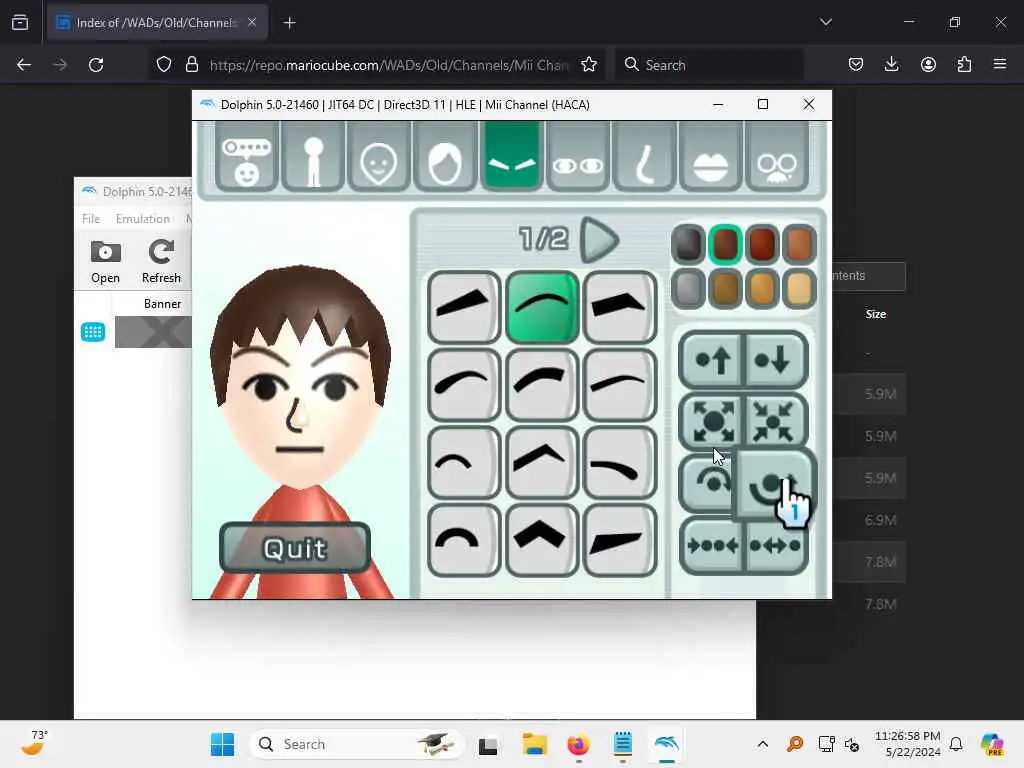Select the Index of /WADs browser tab

tap(157, 23)
